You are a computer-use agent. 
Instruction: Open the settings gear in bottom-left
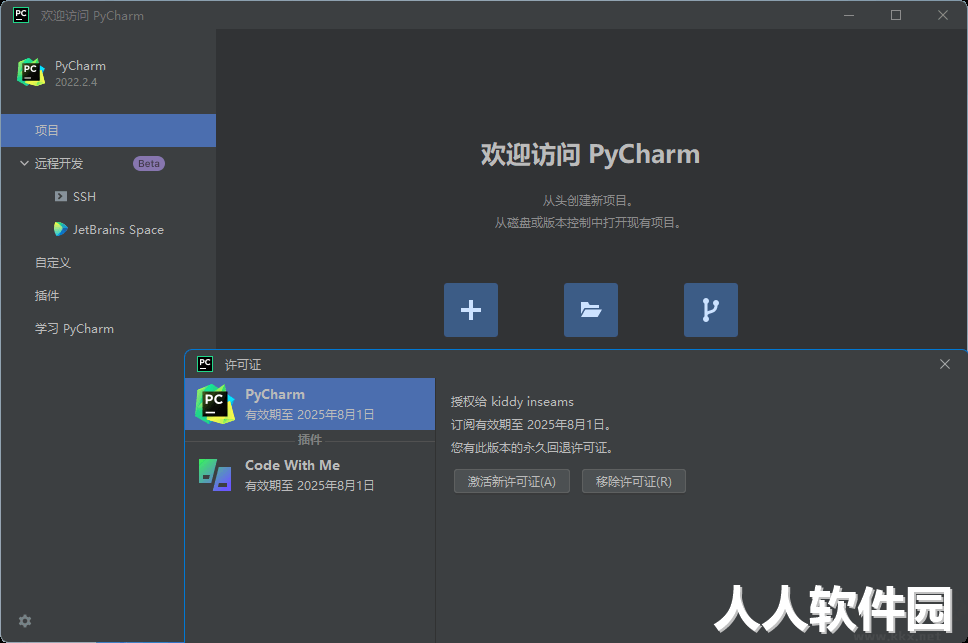pos(25,621)
